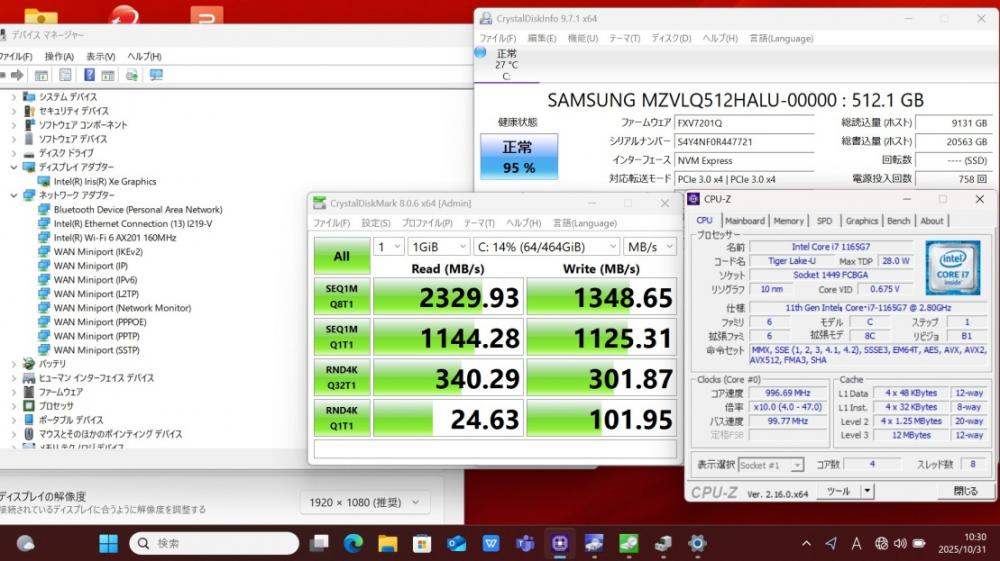
Task: Expand the ファームウェア node
Action: 13,391
